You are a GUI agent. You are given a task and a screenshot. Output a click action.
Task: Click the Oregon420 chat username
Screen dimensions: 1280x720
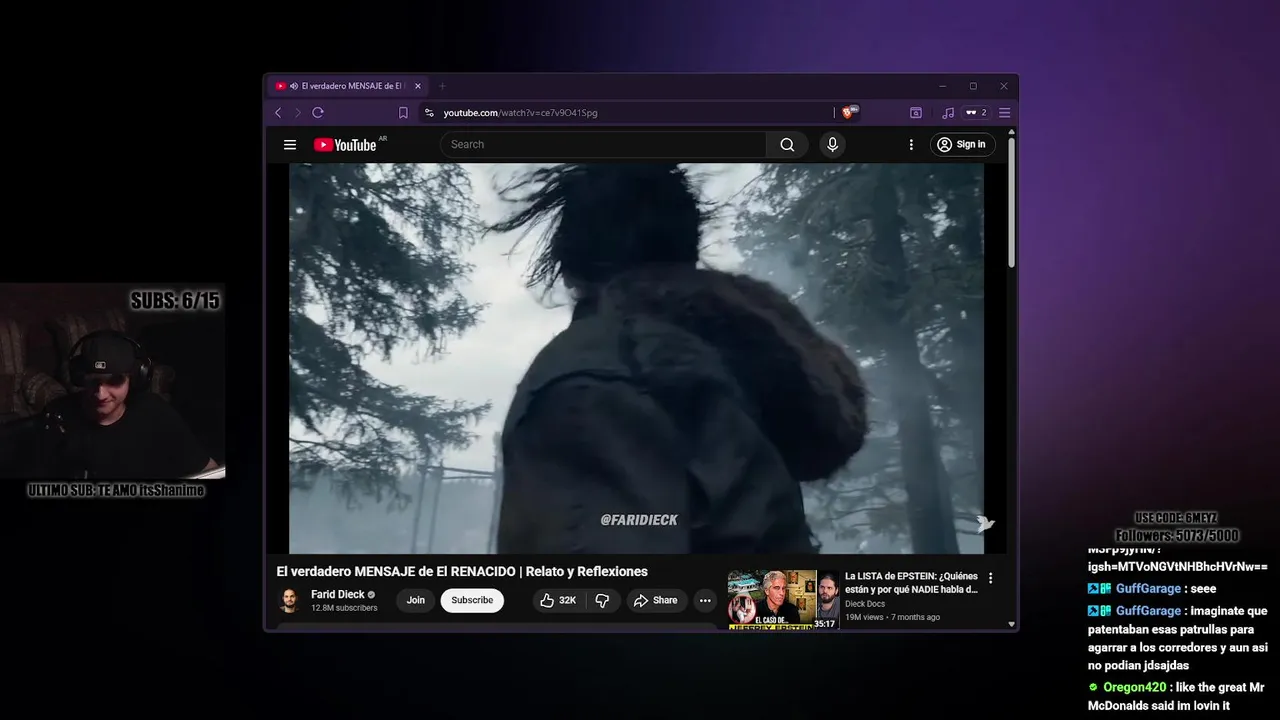point(1135,687)
